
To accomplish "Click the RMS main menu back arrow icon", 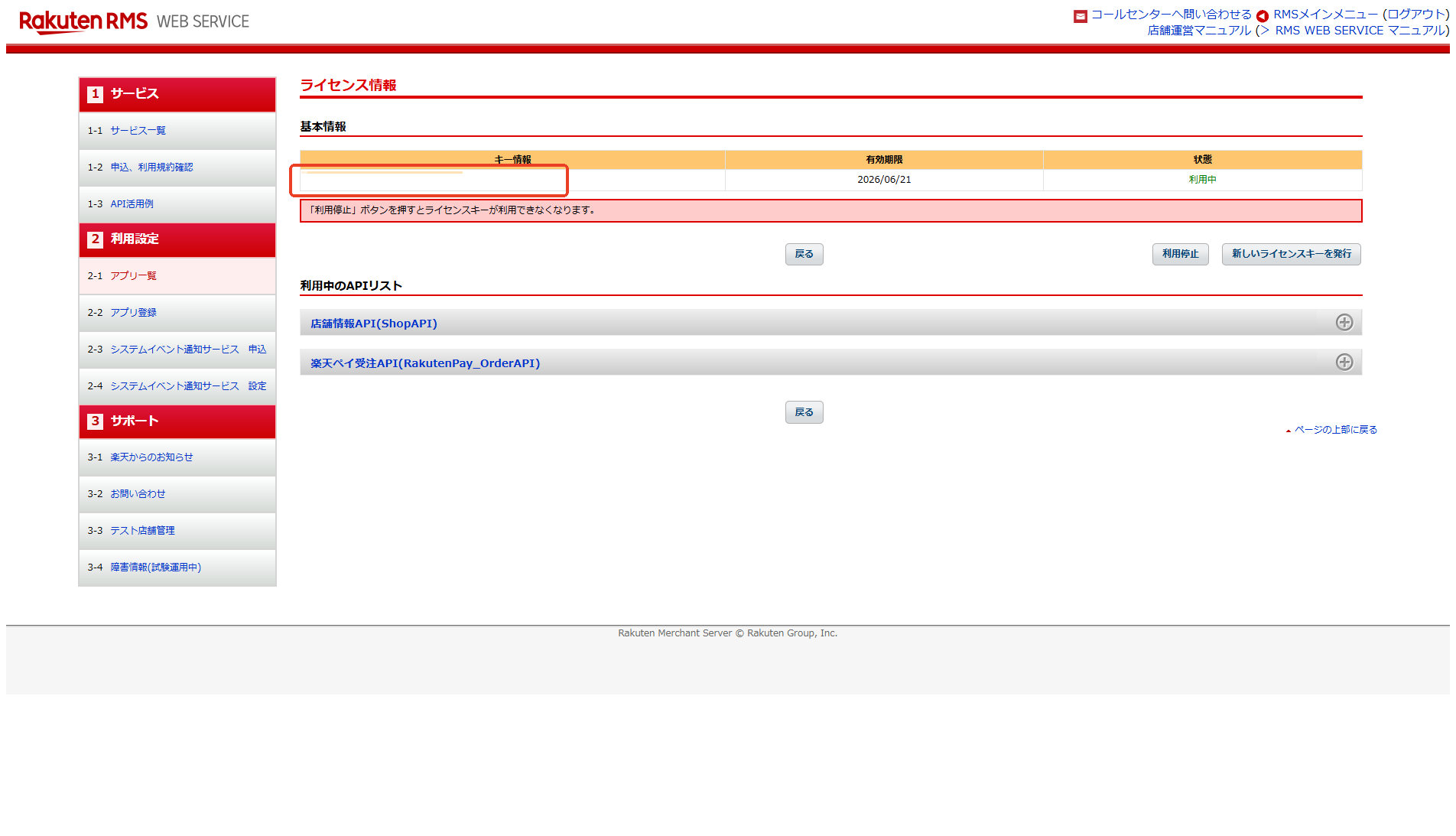I will click(1263, 16).
